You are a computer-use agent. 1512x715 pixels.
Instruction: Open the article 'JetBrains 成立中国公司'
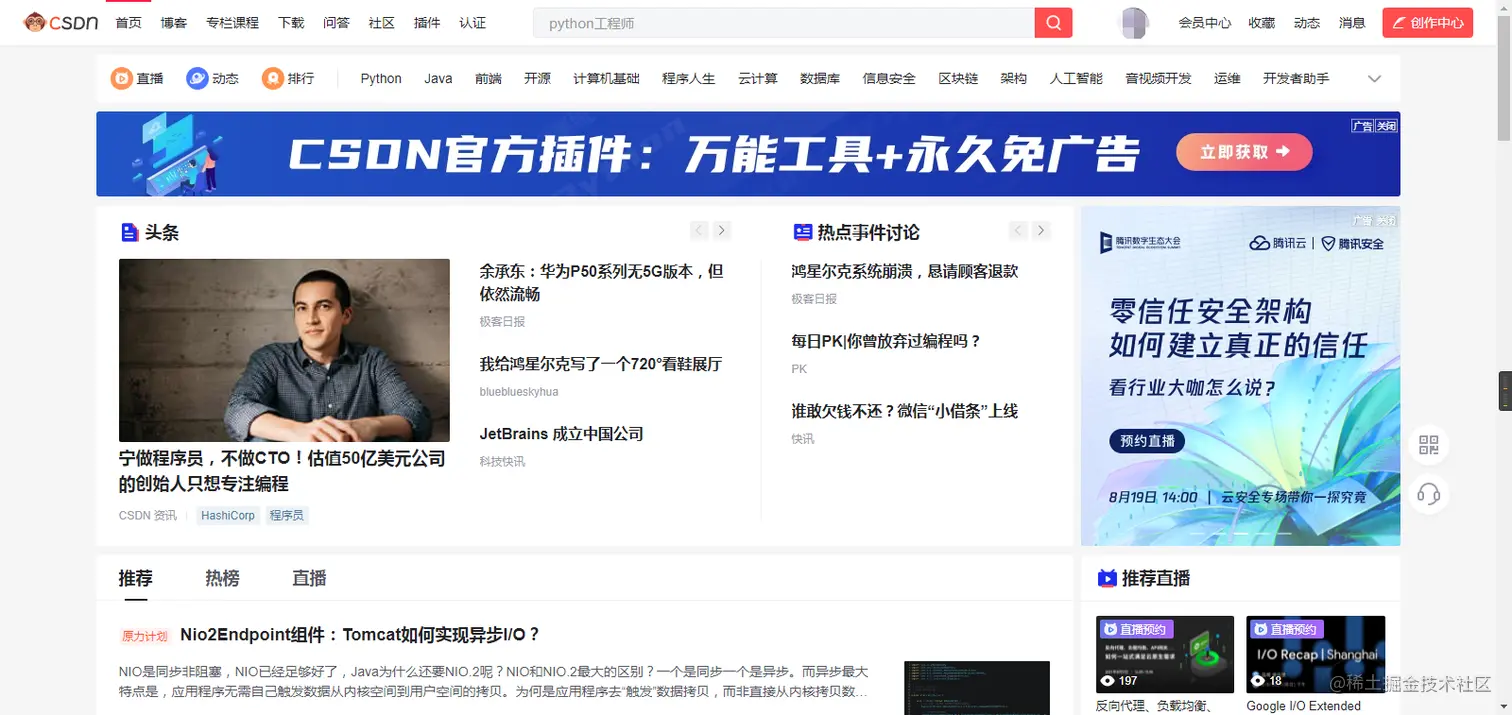[560, 433]
